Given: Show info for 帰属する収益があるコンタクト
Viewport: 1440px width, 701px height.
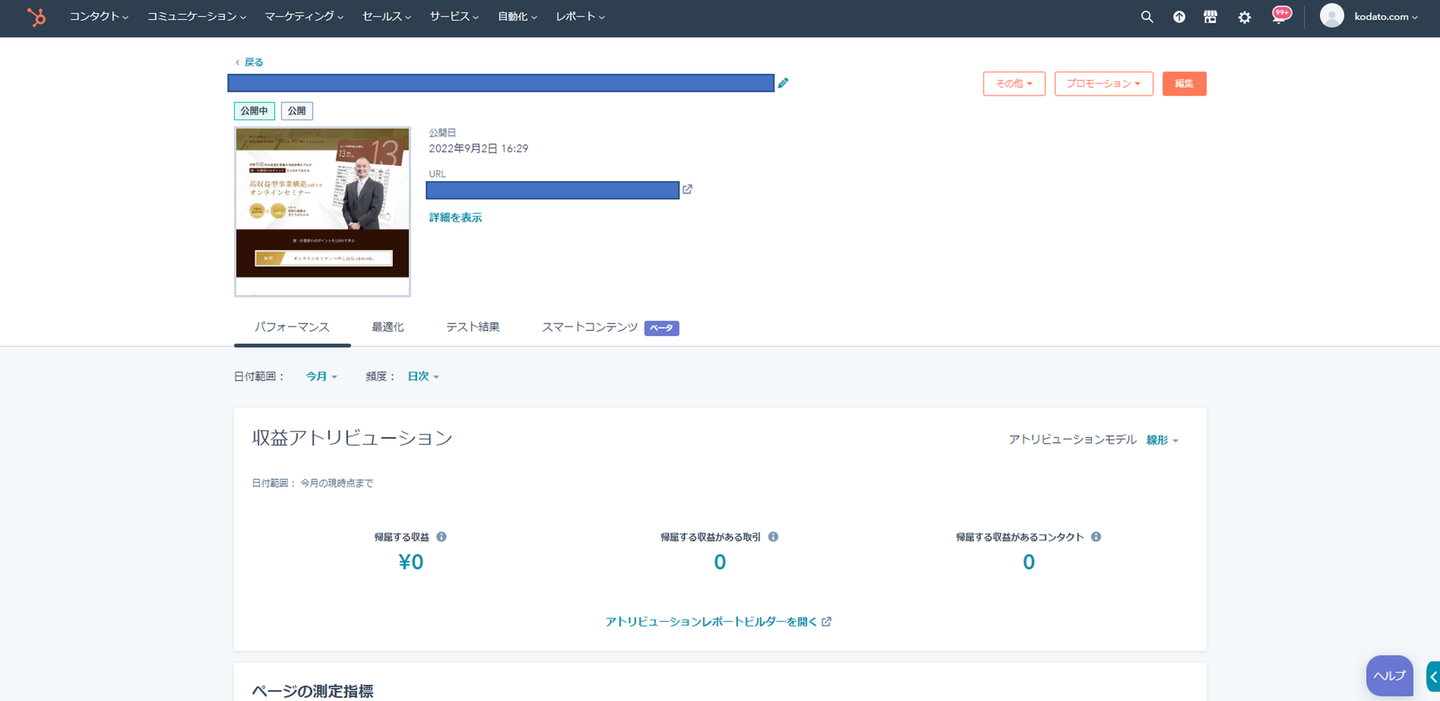Looking at the screenshot, I should click(1096, 537).
